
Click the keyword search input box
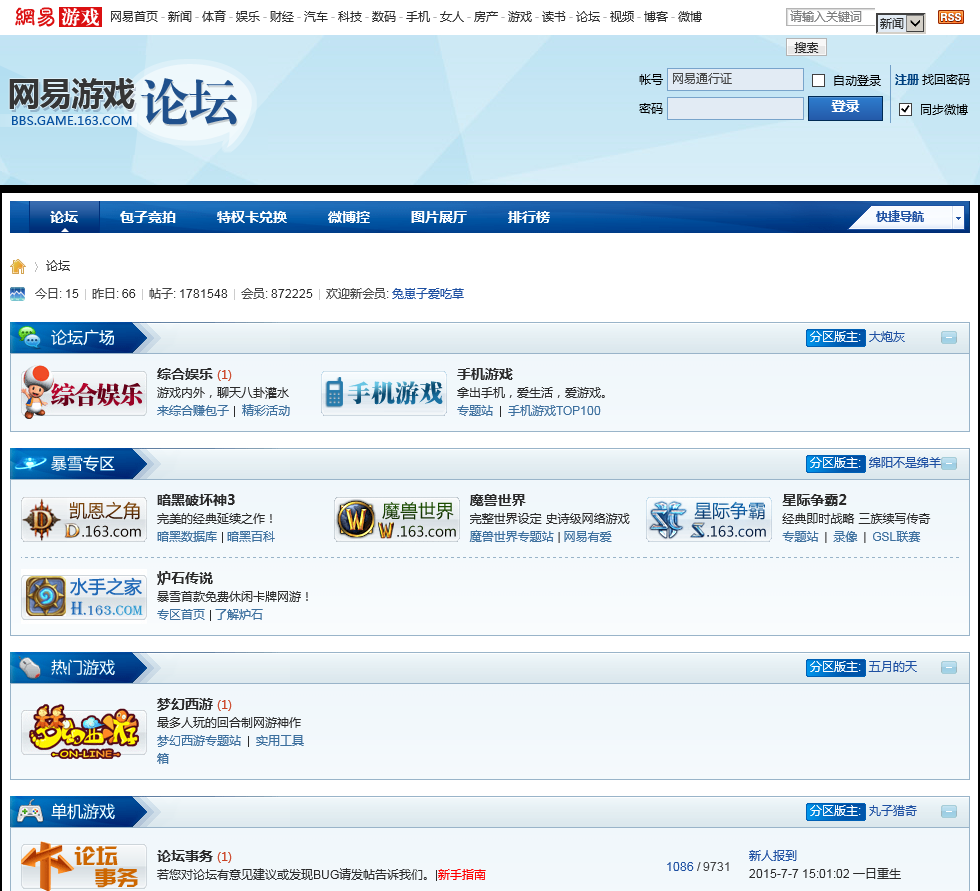click(830, 17)
